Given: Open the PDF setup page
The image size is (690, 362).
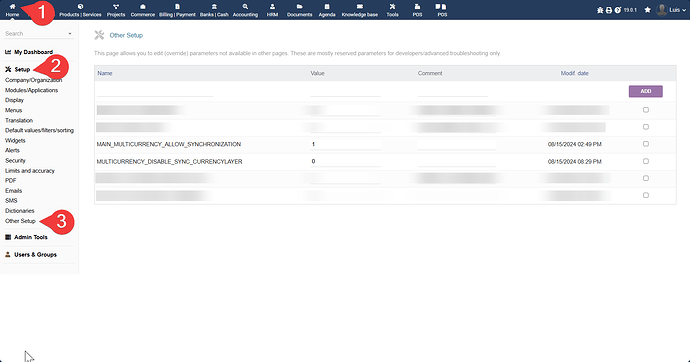Looking at the screenshot, I should [x=11, y=181].
